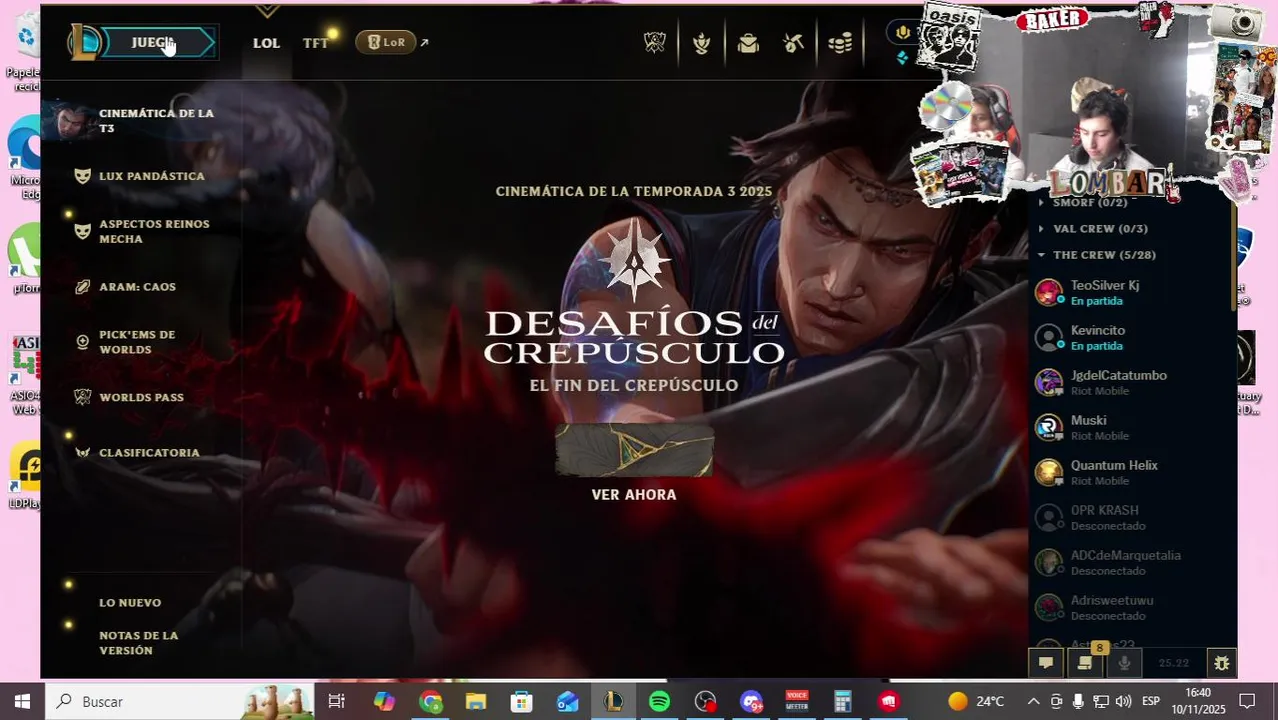Open Calculator from the taskbar

[843, 701]
